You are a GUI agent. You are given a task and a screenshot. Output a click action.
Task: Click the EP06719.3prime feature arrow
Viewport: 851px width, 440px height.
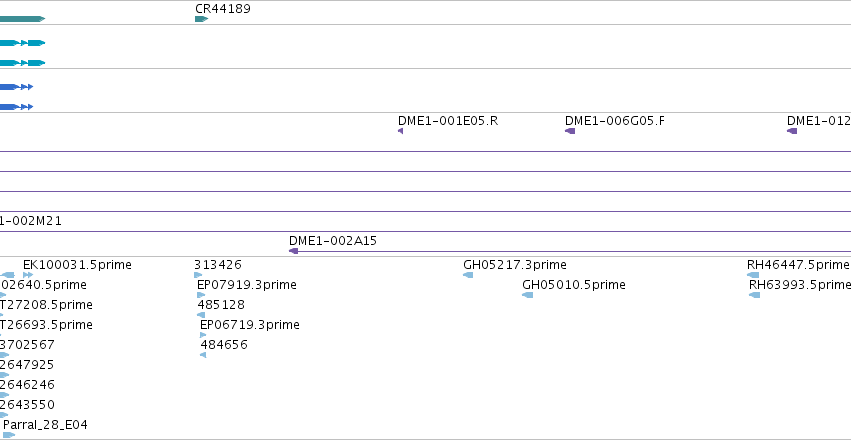pos(204,335)
